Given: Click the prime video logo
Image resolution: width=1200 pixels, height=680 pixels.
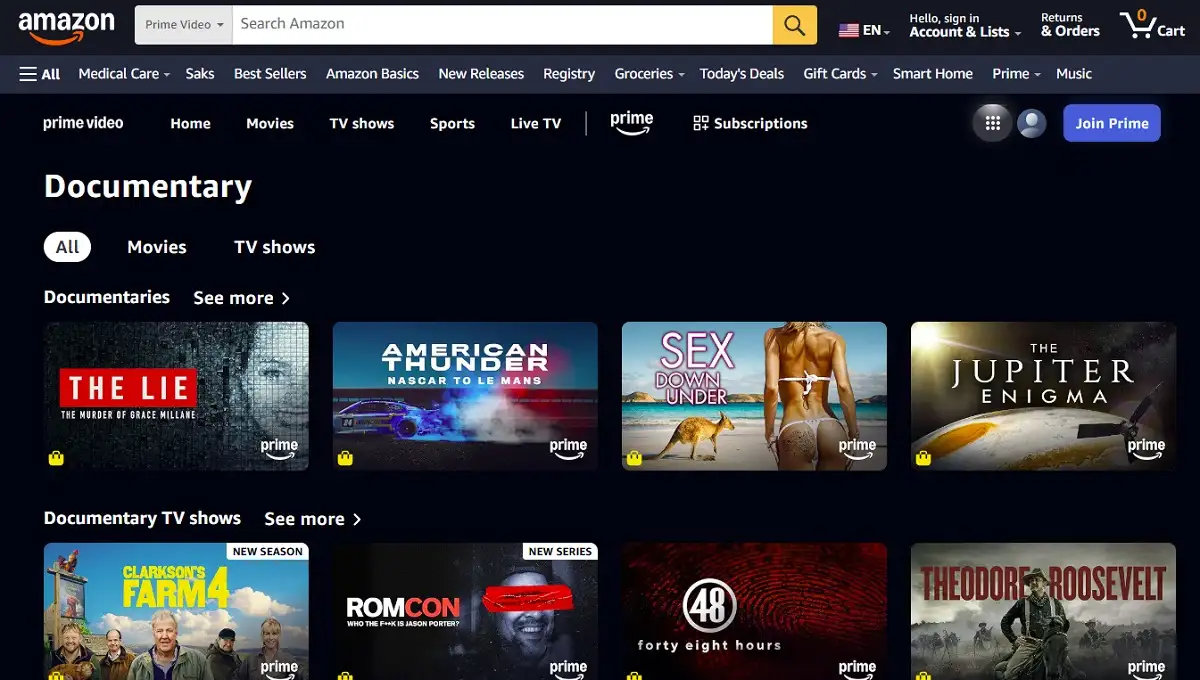Looking at the screenshot, I should 83,123.
